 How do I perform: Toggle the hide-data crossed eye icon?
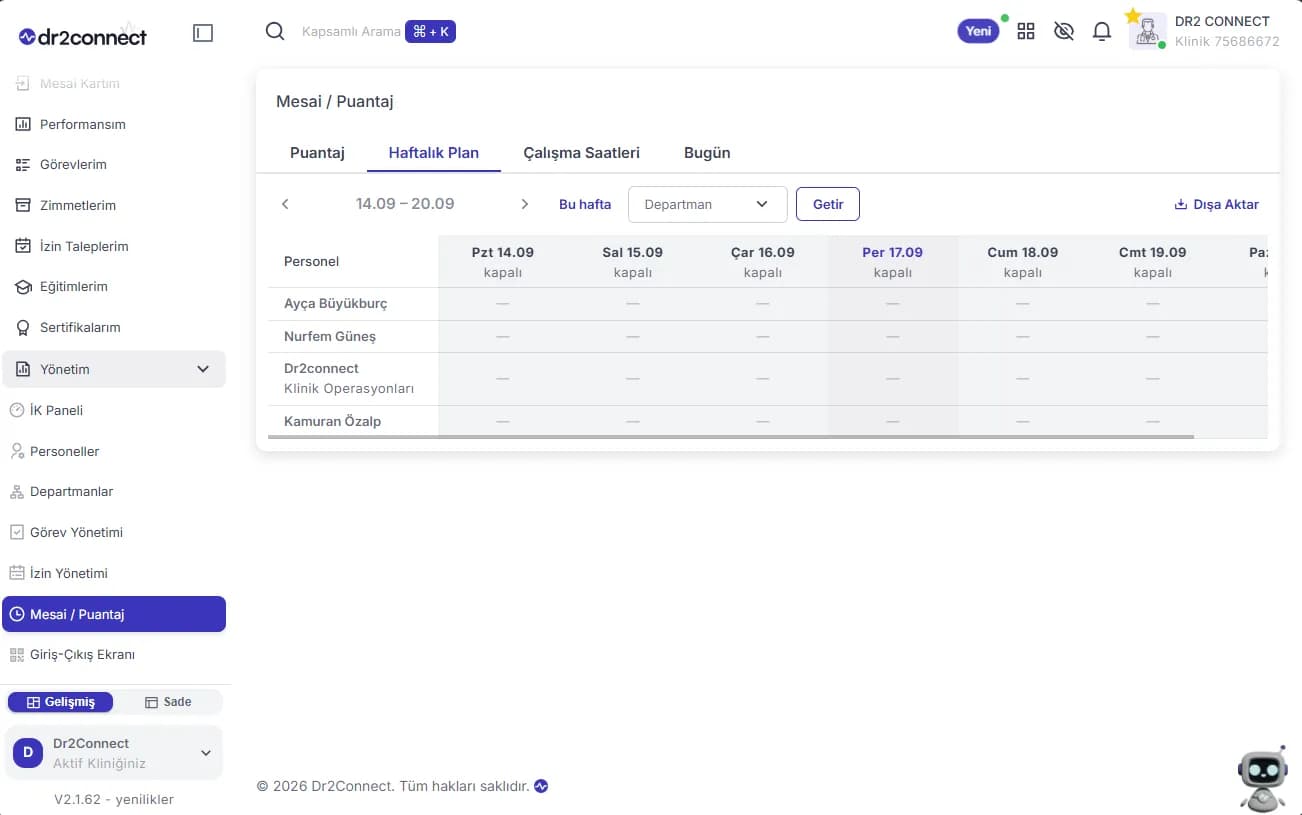pyautogui.click(x=1064, y=31)
